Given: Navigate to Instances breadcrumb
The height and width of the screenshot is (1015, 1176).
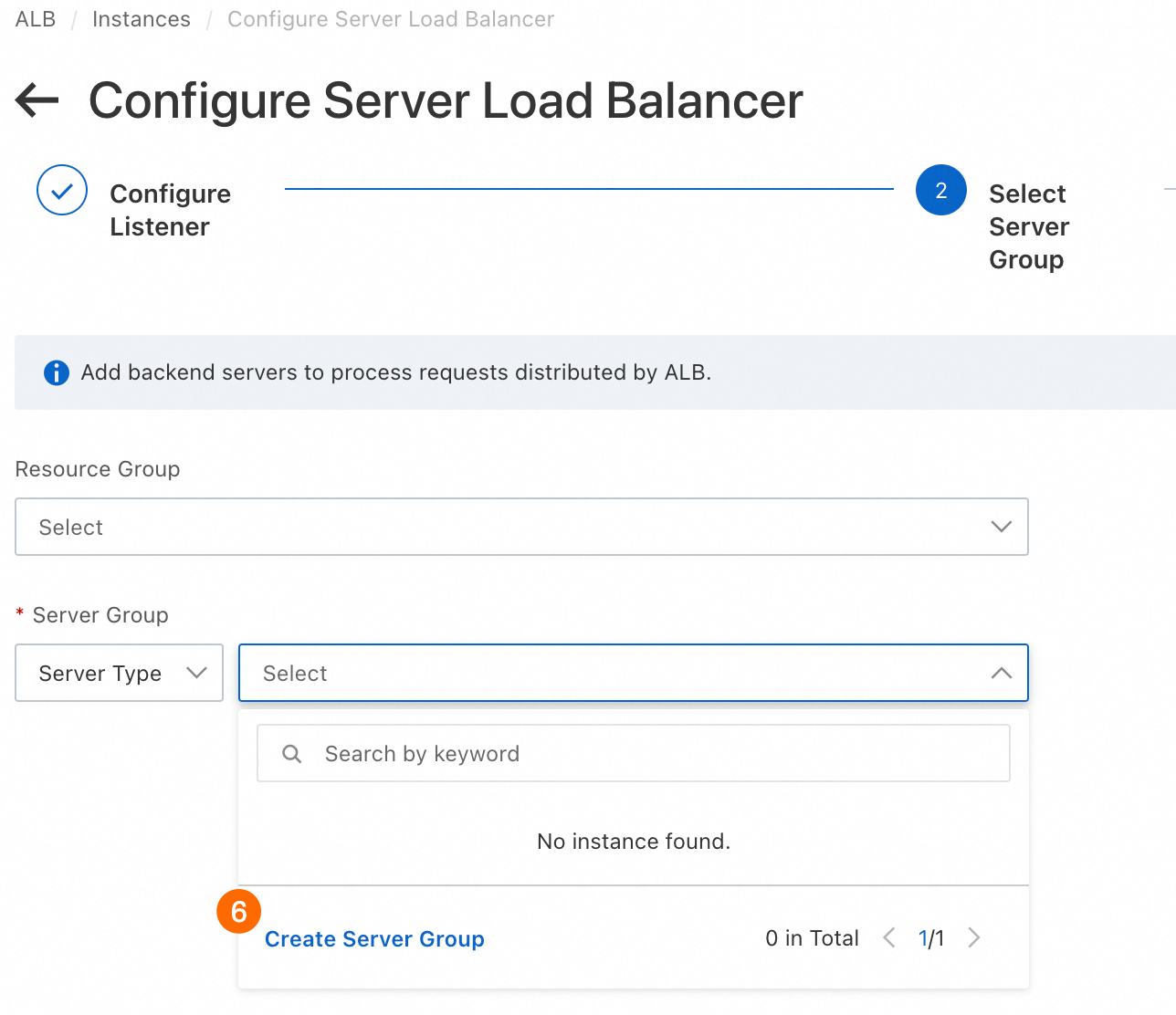Looking at the screenshot, I should [142, 19].
